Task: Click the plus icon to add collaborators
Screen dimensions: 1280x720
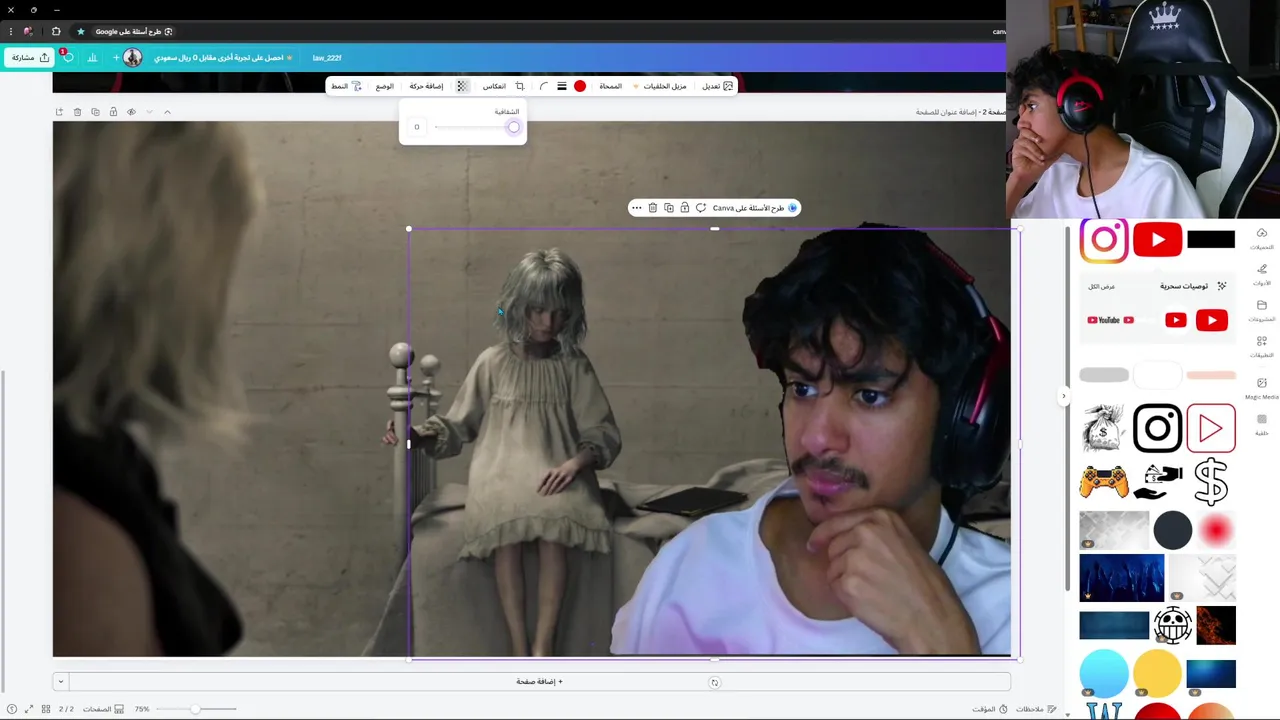Action: [x=116, y=58]
